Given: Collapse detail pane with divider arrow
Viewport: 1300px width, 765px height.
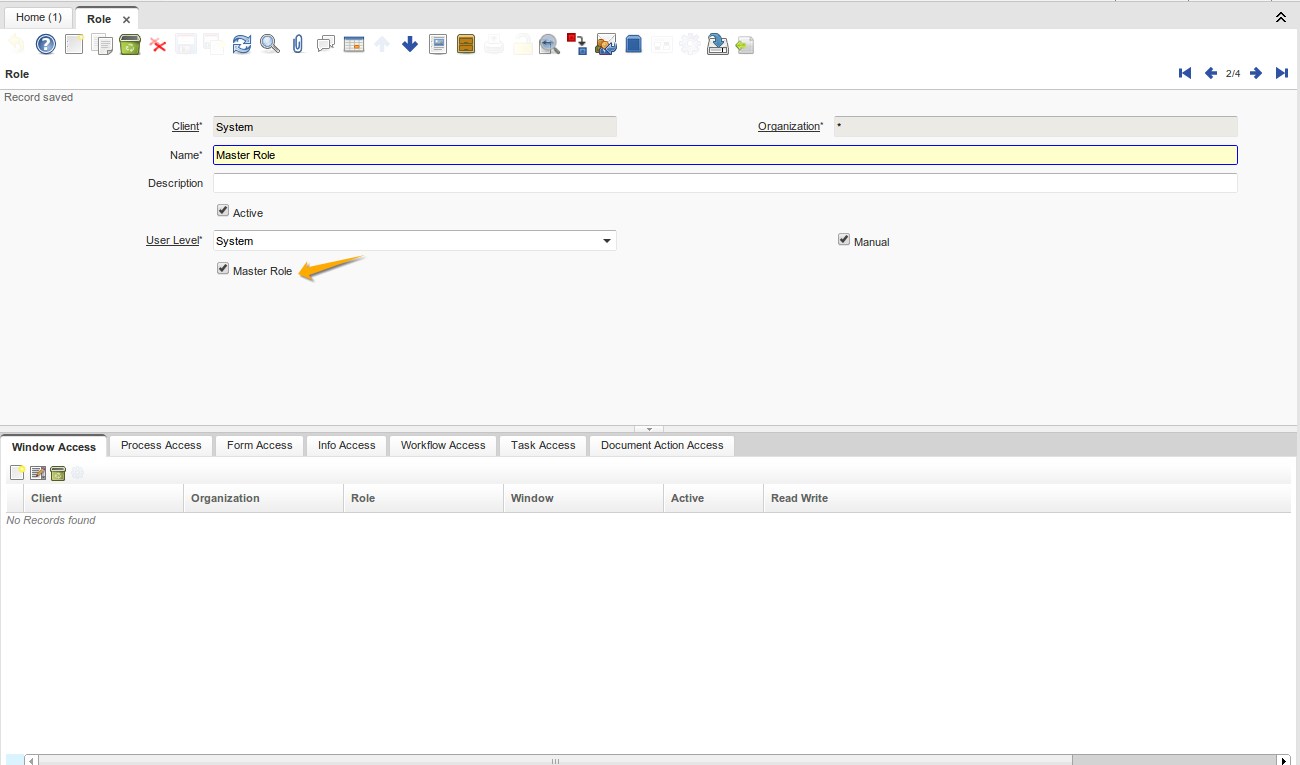Looking at the screenshot, I should [x=649, y=429].
